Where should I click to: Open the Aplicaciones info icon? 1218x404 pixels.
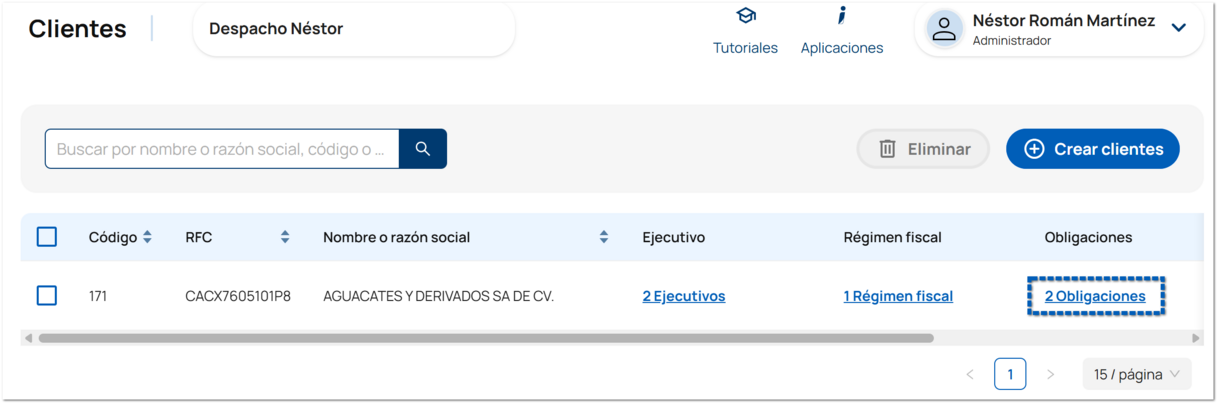(842, 16)
